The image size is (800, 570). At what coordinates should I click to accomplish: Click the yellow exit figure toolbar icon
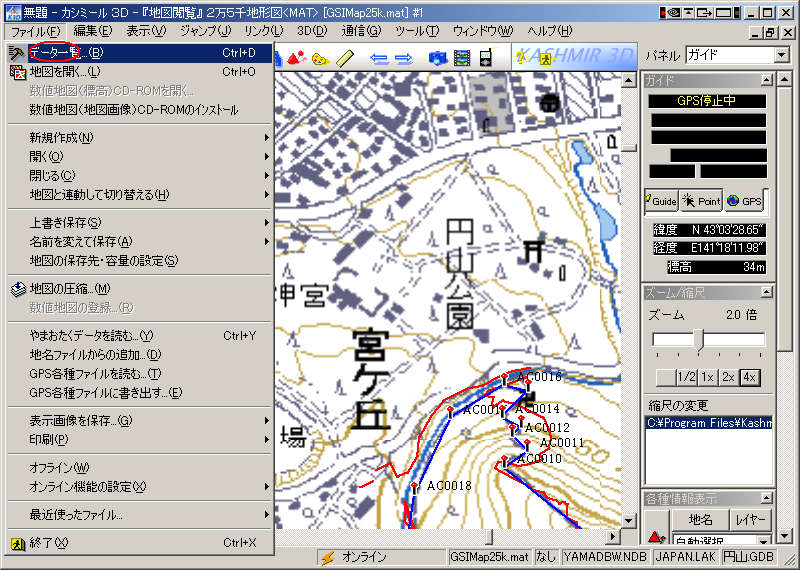tap(546, 59)
